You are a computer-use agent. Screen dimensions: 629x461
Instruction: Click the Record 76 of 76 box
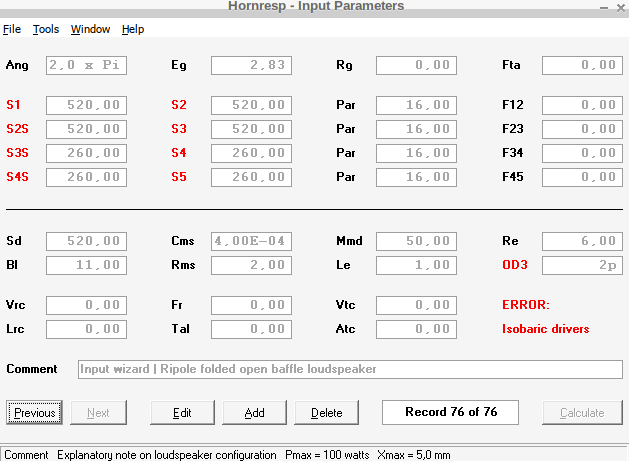(450, 412)
